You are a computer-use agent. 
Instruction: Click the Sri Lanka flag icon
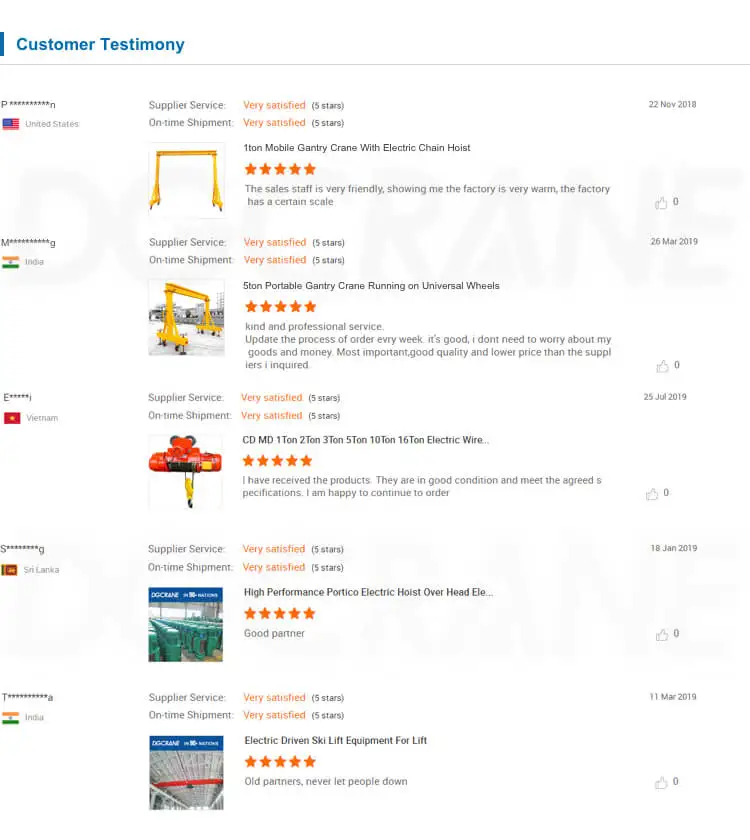(x=11, y=570)
